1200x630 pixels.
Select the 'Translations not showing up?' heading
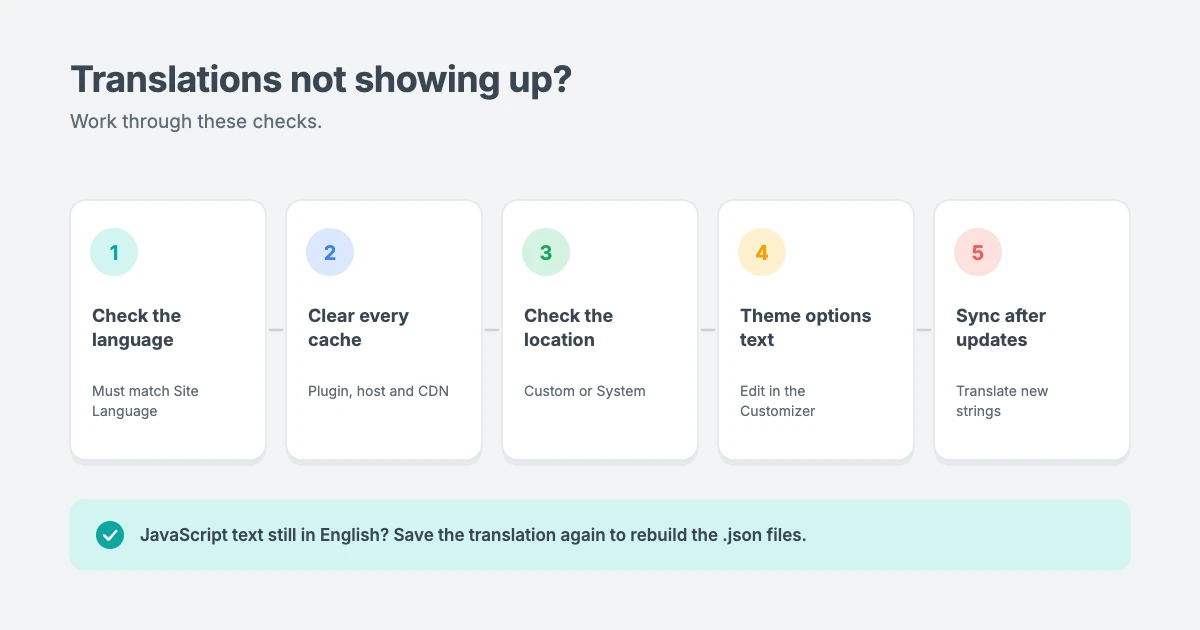point(321,80)
